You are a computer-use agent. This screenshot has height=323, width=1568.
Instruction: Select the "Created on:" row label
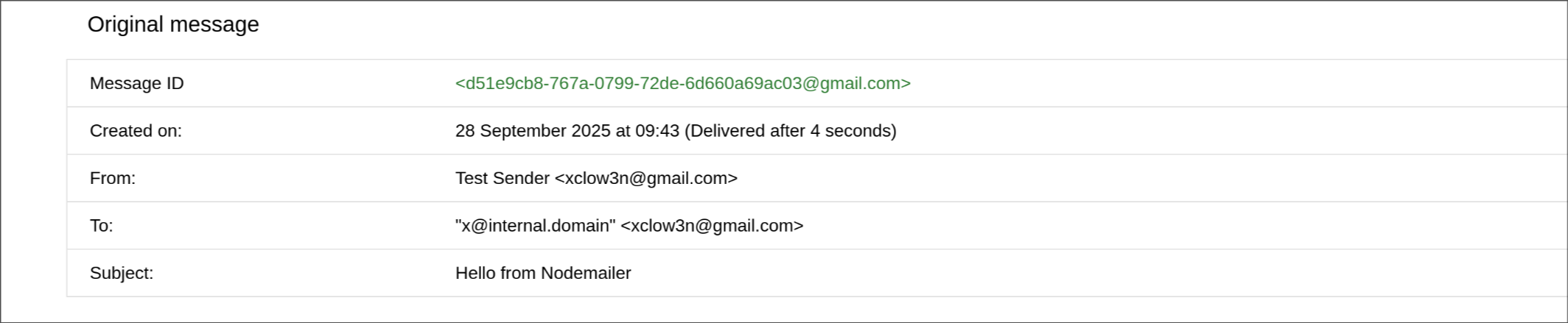(x=136, y=131)
